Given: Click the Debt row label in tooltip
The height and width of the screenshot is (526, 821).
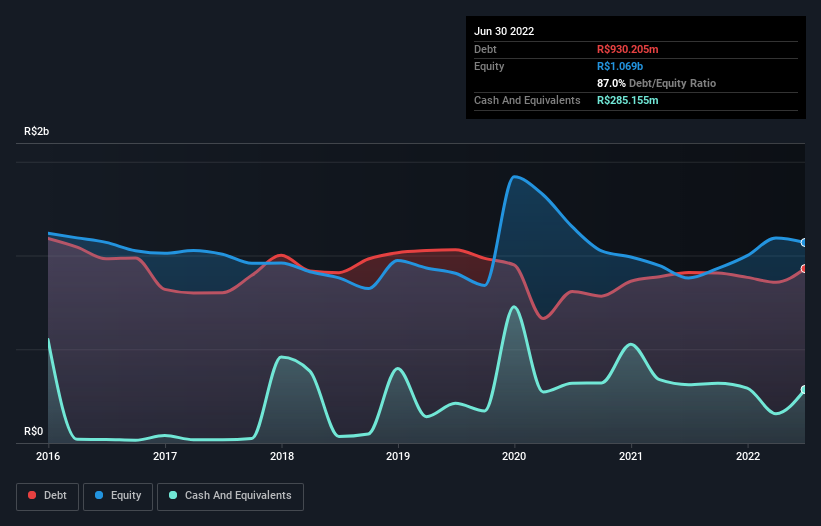Looking at the screenshot, I should tap(485, 49).
